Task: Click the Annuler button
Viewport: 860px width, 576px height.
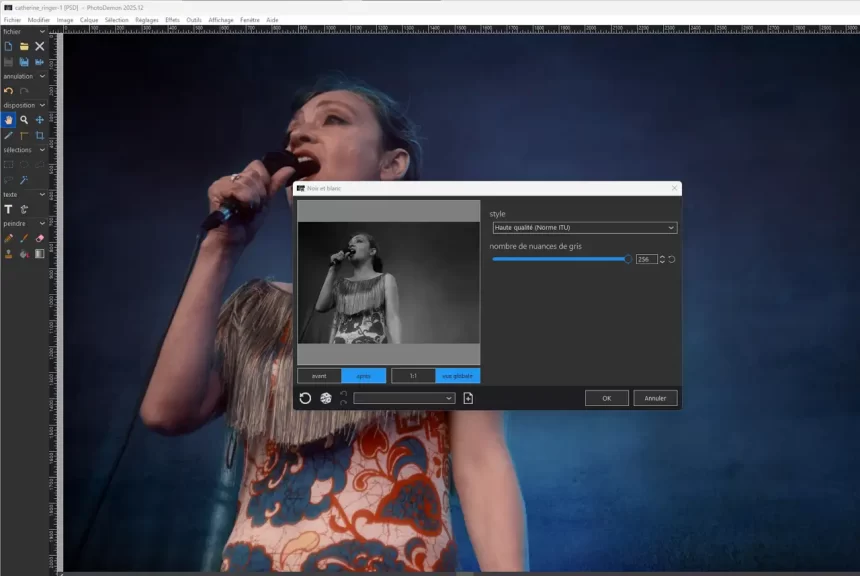Action: pyautogui.click(x=655, y=398)
